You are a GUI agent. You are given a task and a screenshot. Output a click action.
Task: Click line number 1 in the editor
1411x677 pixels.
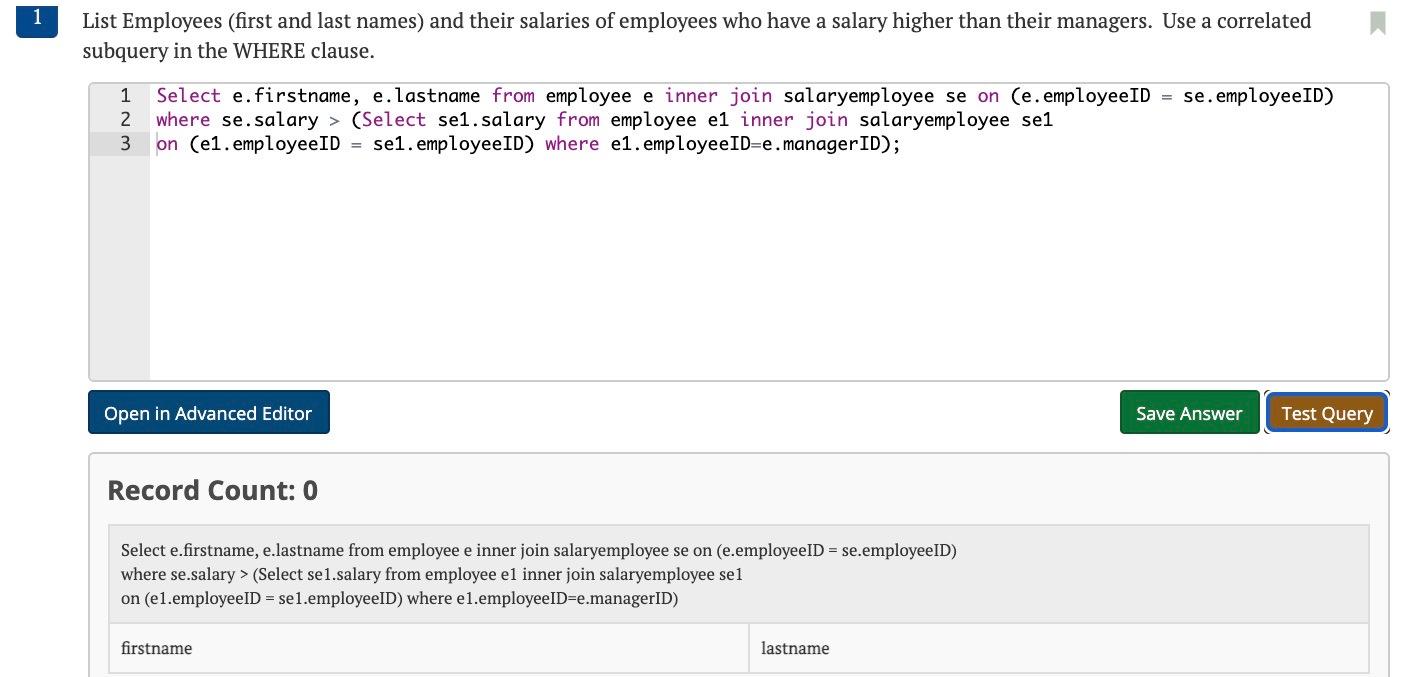[125, 95]
